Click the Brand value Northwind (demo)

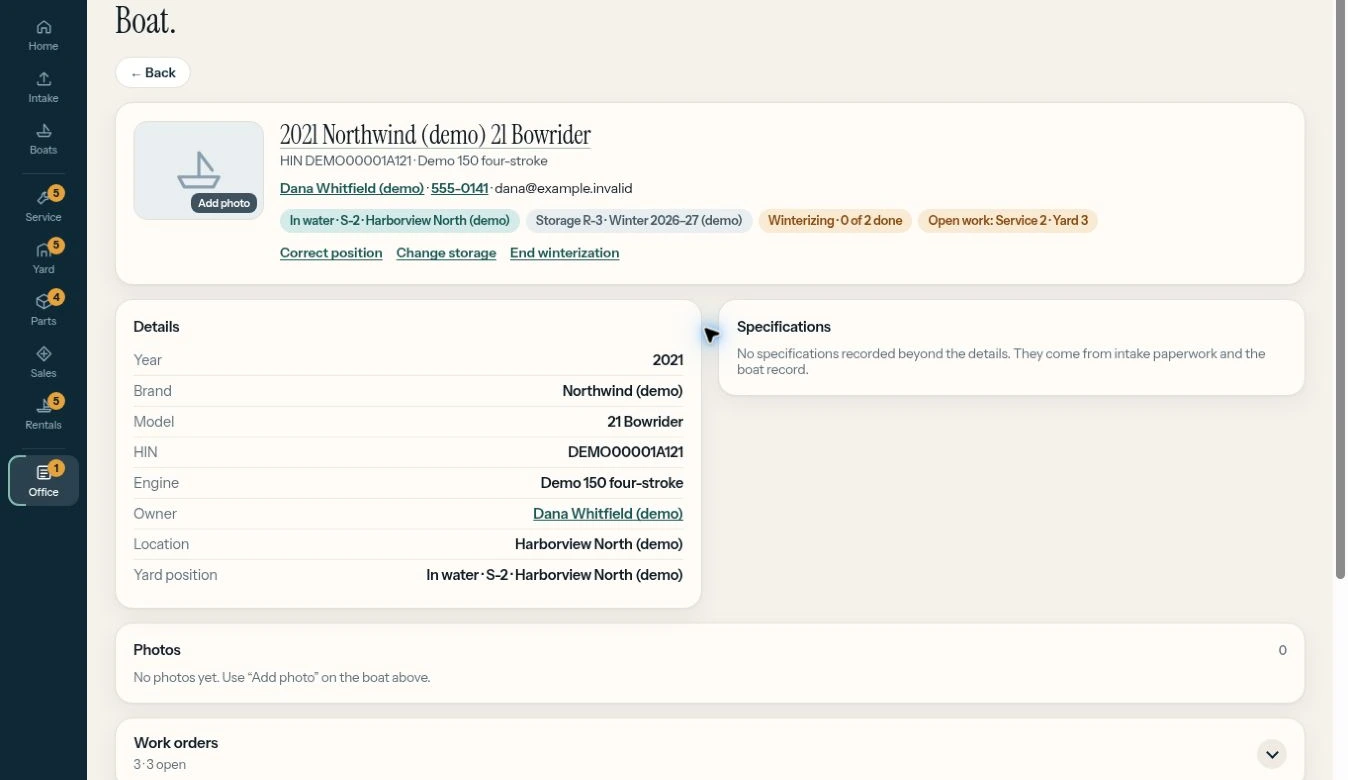(623, 391)
